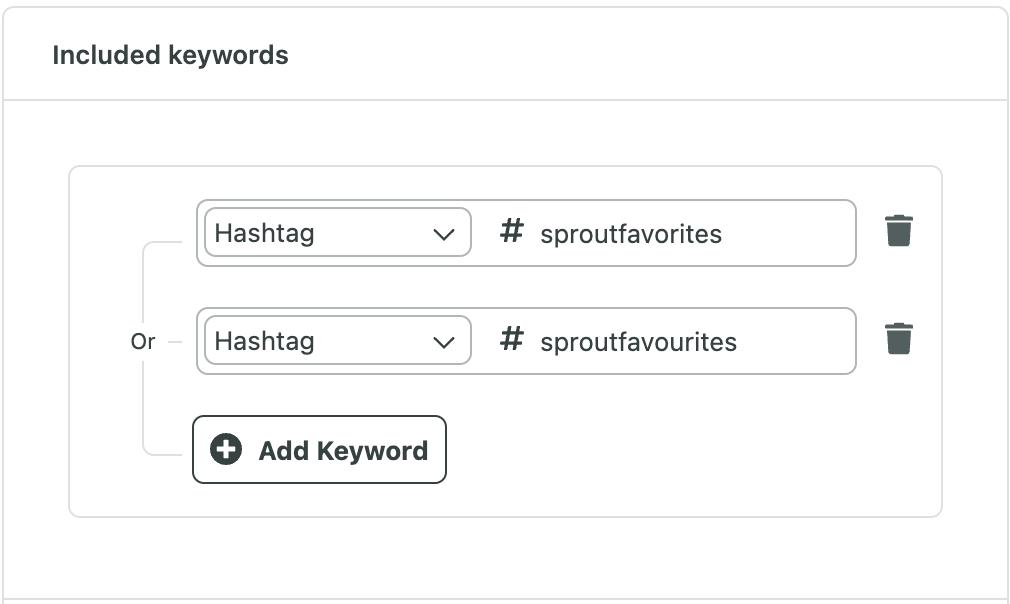Click the chevron arrow in sproutfavorites type selector
Viewport: 1010px width, 604px height.
pos(444,234)
